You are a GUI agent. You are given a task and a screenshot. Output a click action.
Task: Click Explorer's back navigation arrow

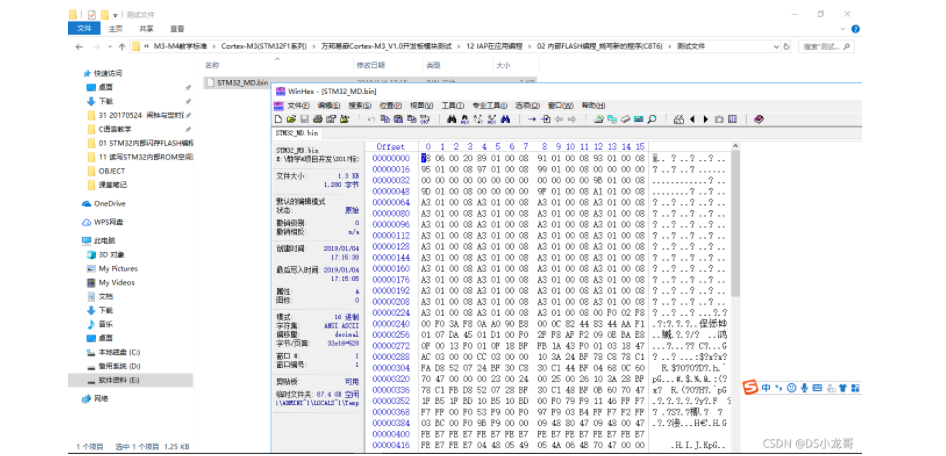tap(79, 46)
